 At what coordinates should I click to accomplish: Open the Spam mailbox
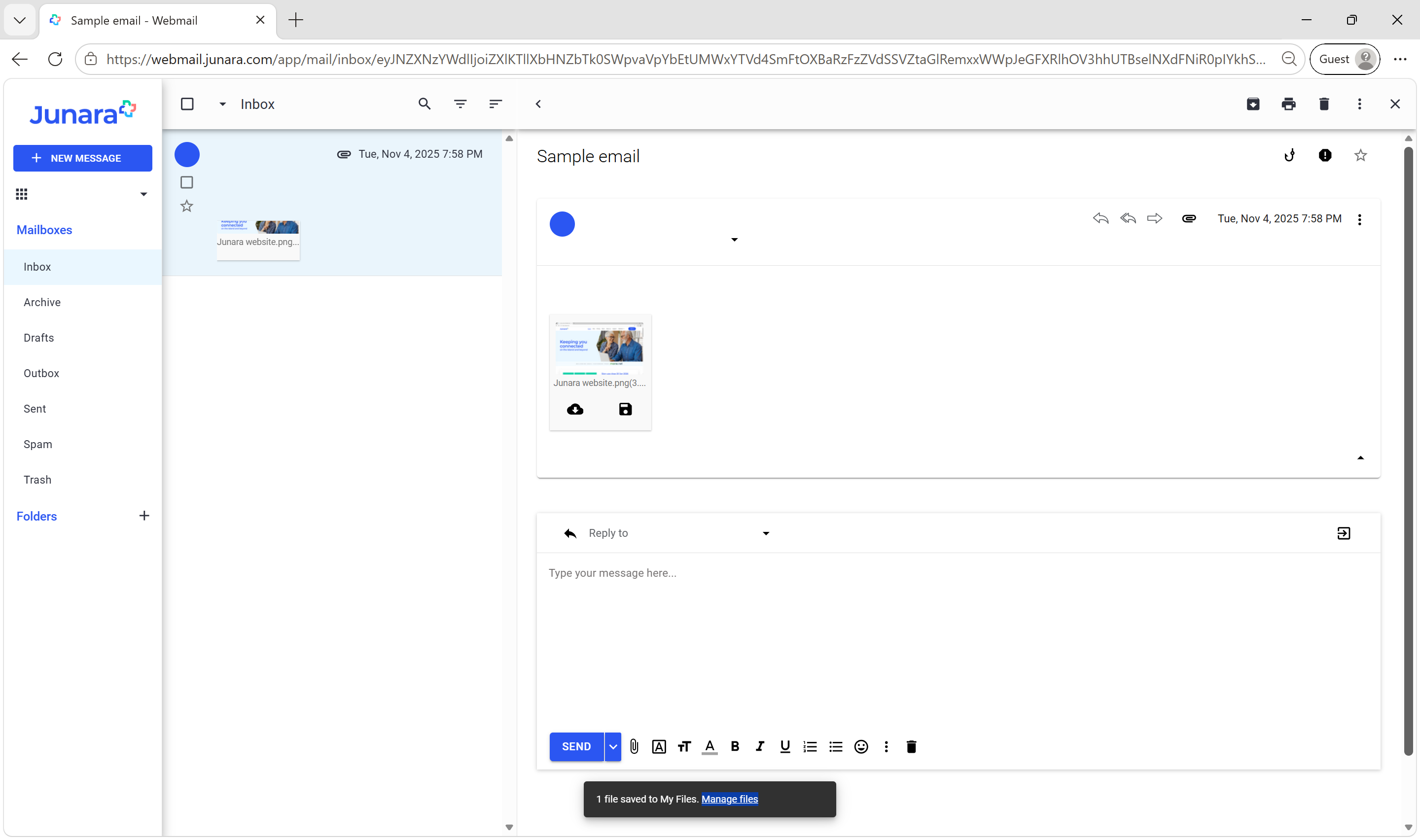(x=83, y=444)
